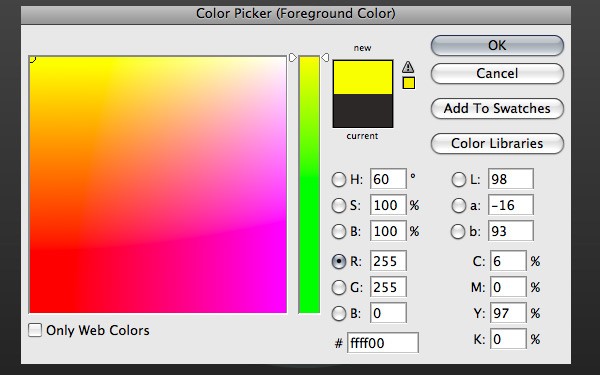Viewport: 600px width, 375px height.
Task: Click the R field showing 255
Action: point(388,261)
